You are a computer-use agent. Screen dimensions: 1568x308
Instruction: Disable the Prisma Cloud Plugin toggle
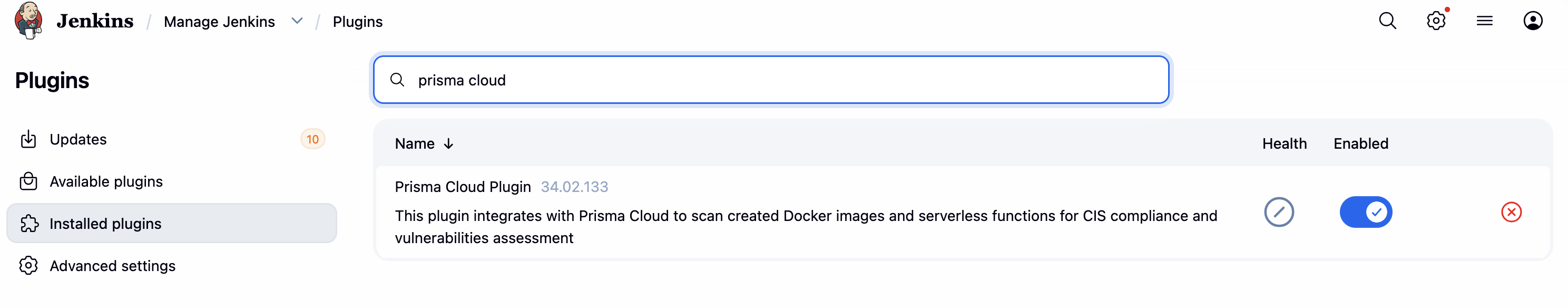coord(1365,212)
